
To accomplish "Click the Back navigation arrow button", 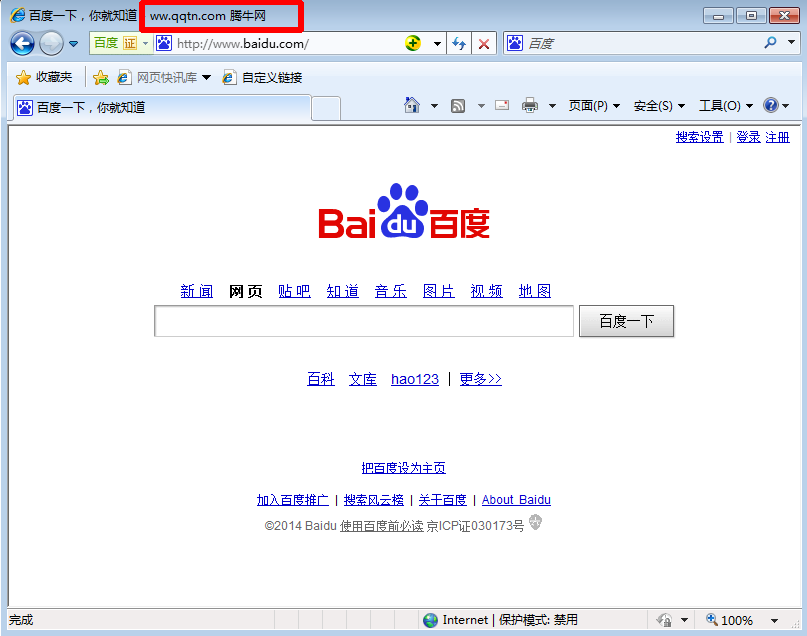I will pos(22,43).
